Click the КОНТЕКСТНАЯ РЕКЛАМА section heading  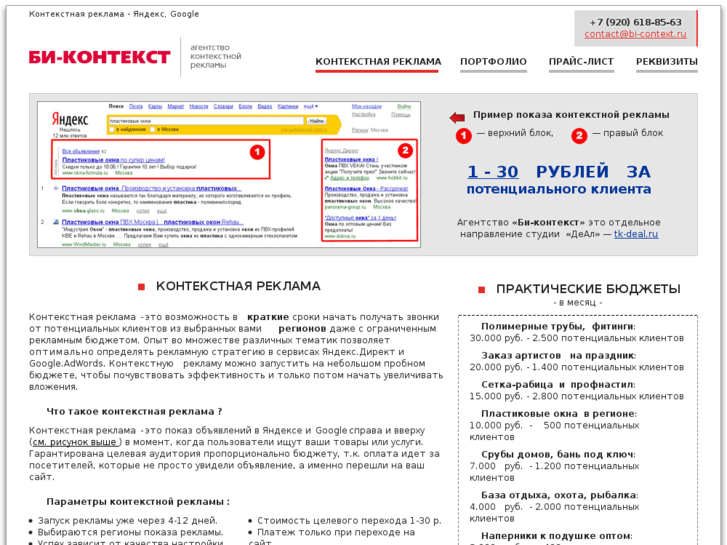(x=238, y=286)
